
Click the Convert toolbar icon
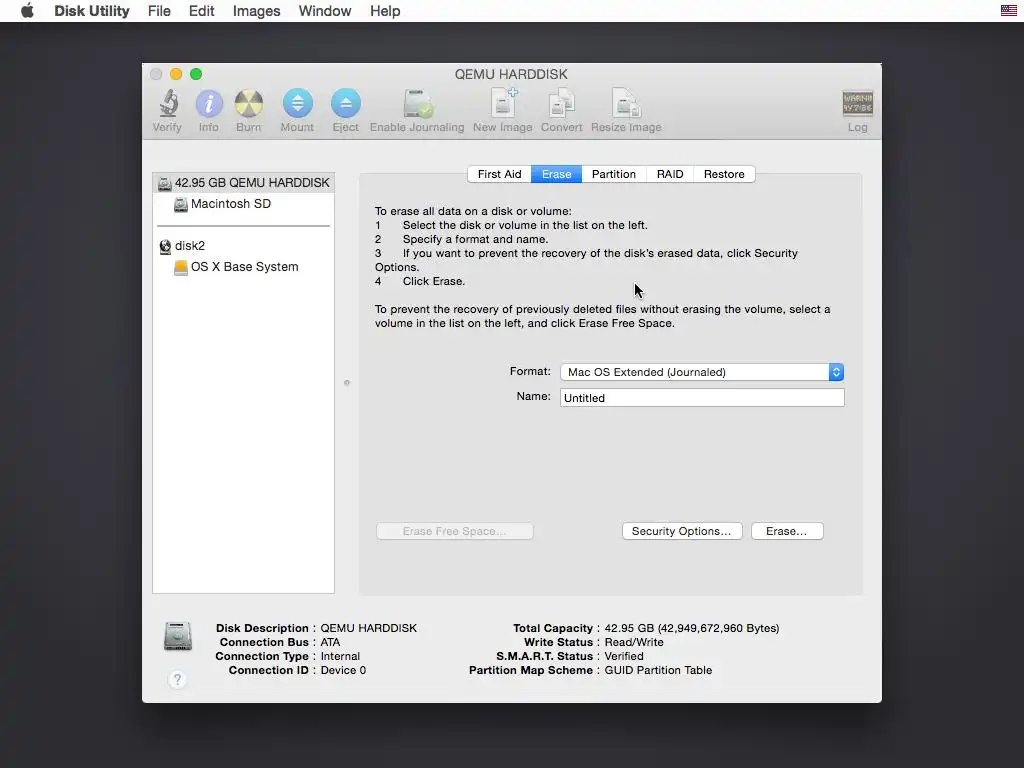click(562, 103)
